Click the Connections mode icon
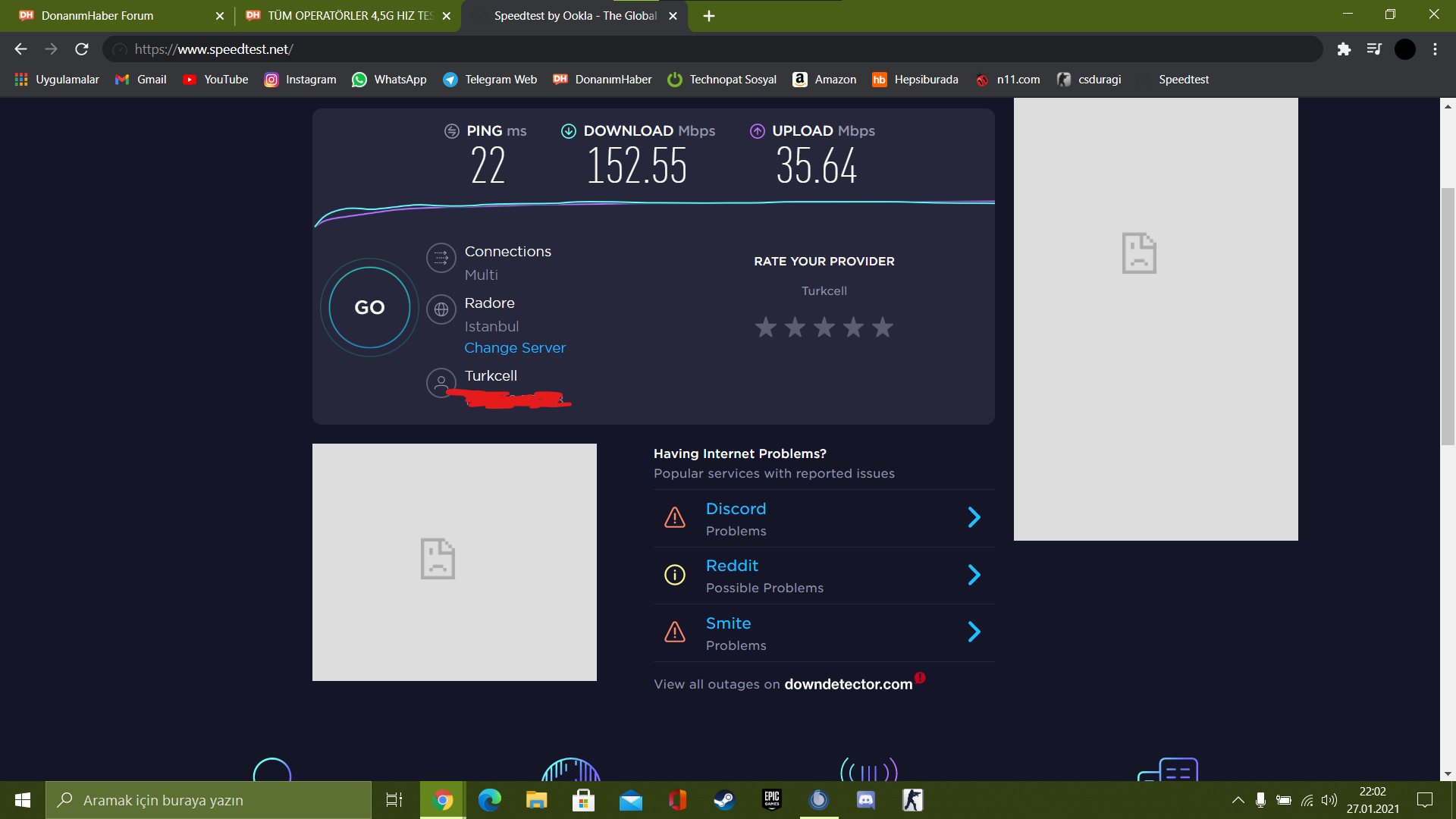The image size is (1456, 819). (x=441, y=258)
